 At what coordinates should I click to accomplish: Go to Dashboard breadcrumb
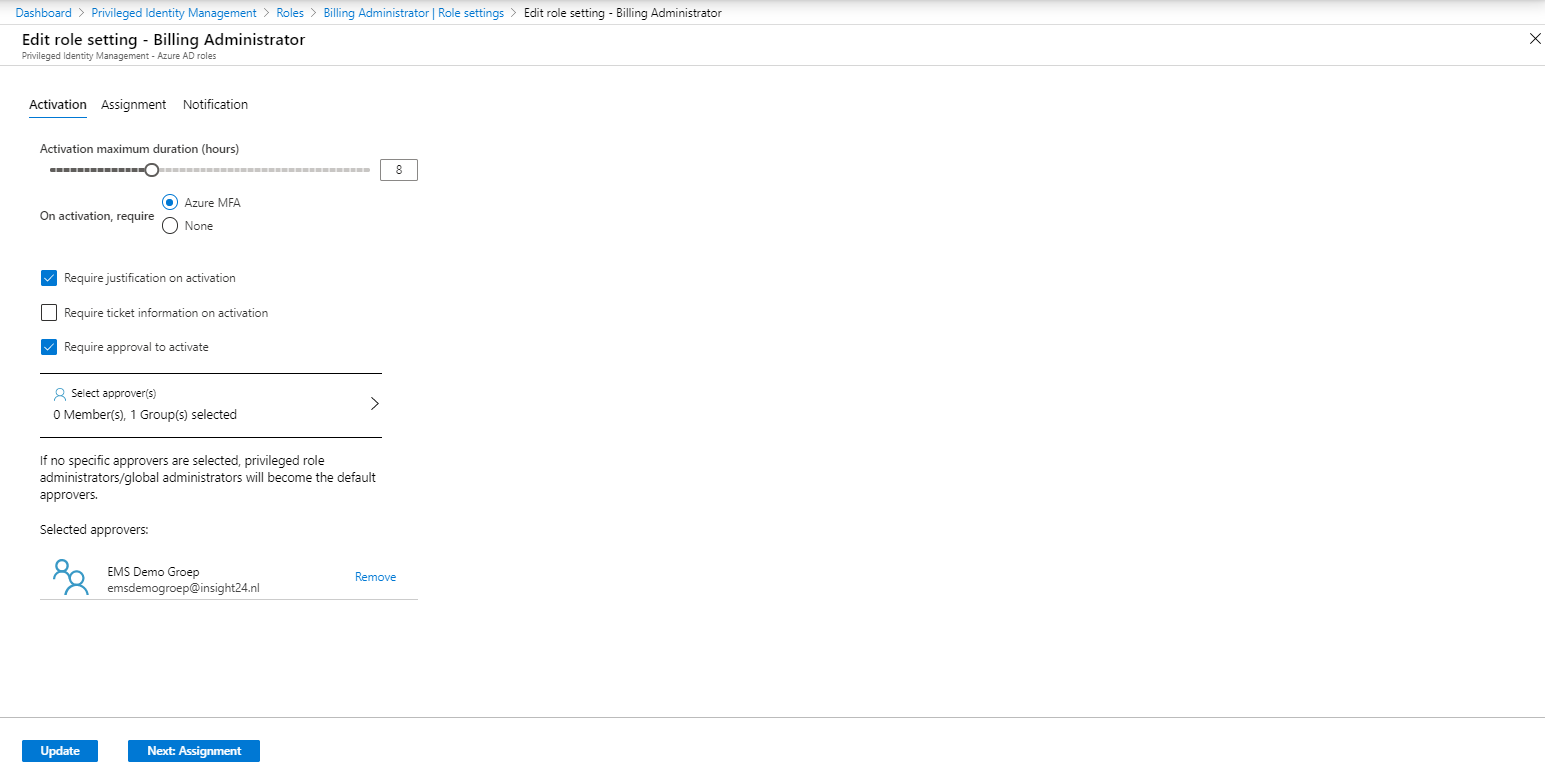(44, 13)
